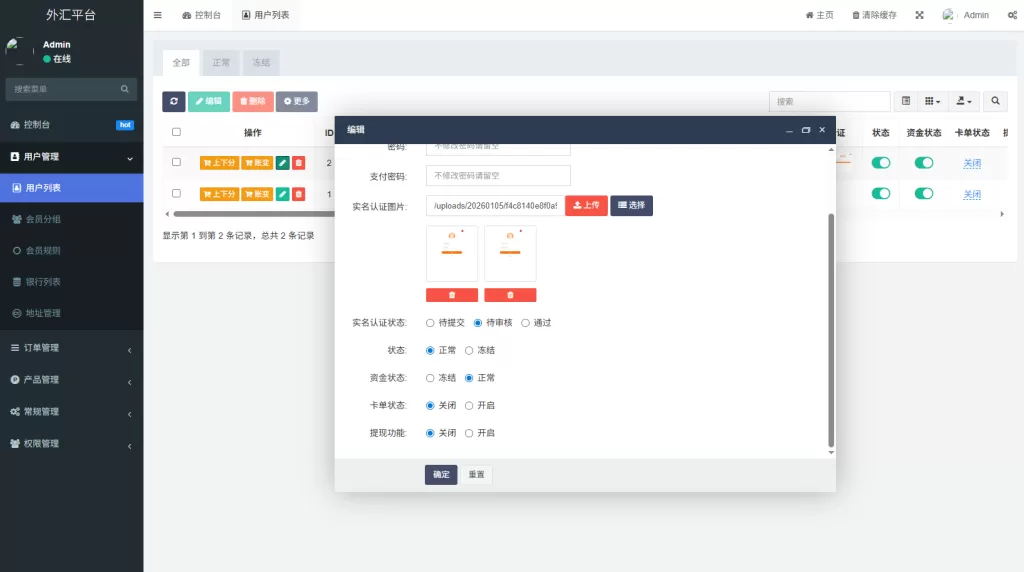Viewport: 1024px width, 572px height.
Task: Open the export dropdown in table toolbar
Action: [964, 101]
